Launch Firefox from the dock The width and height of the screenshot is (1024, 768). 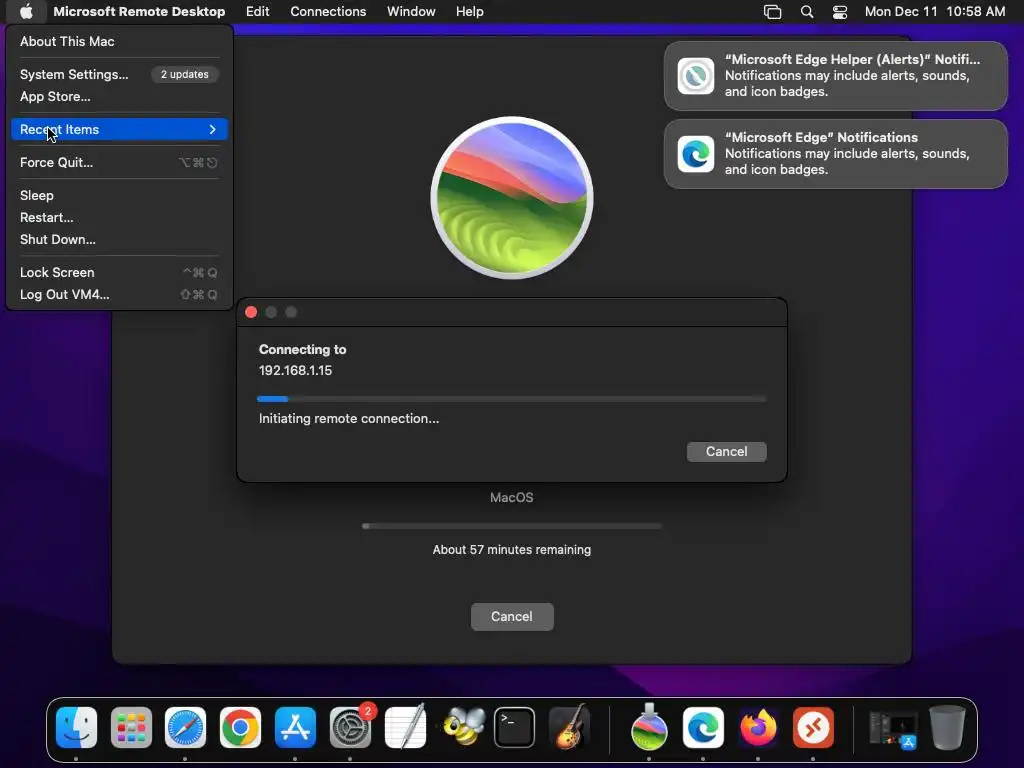[758, 728]
